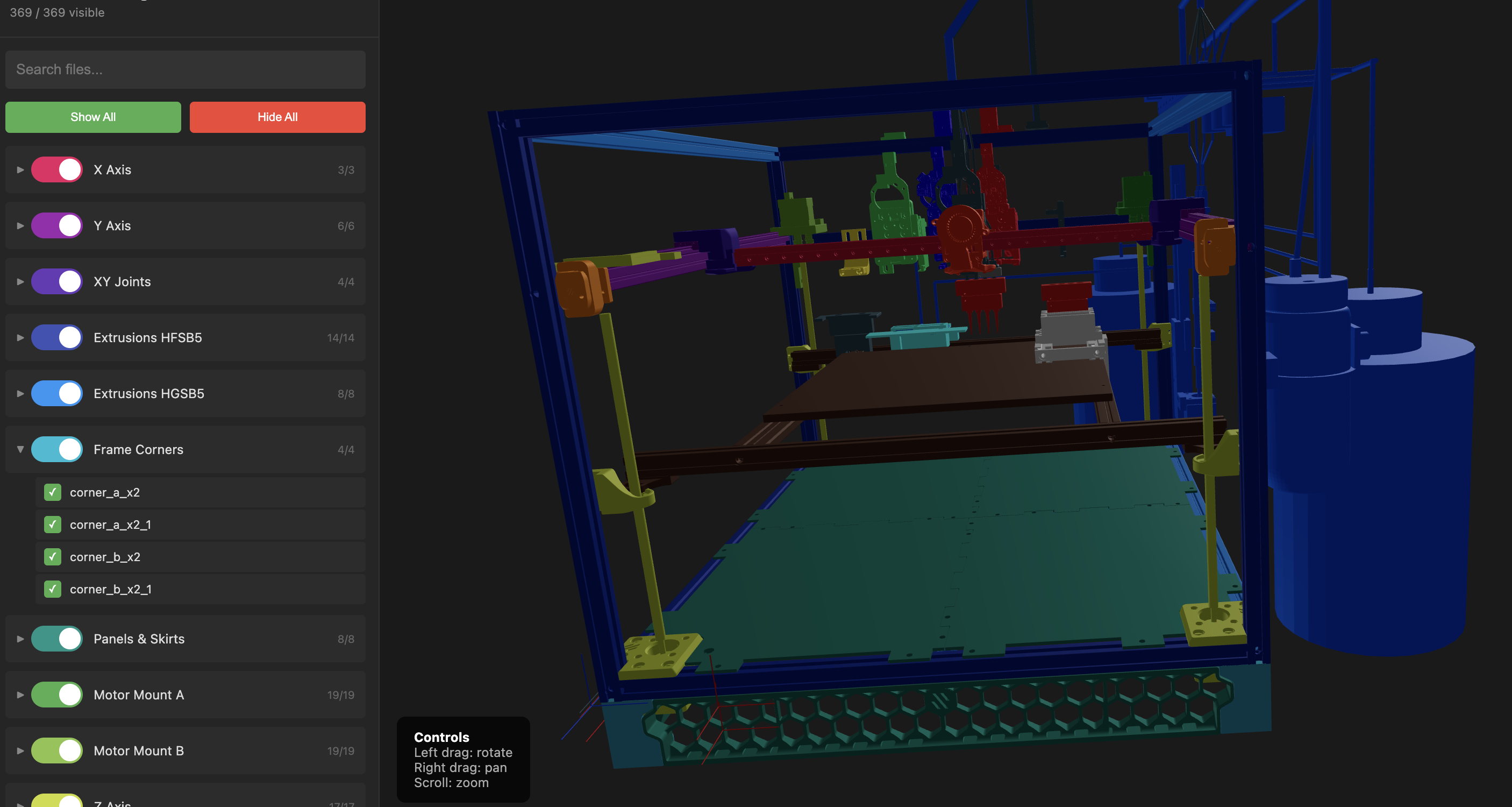Hide the Panels & Skirts group
Screen dimensions: 1512x807
(x=57, y=639)
